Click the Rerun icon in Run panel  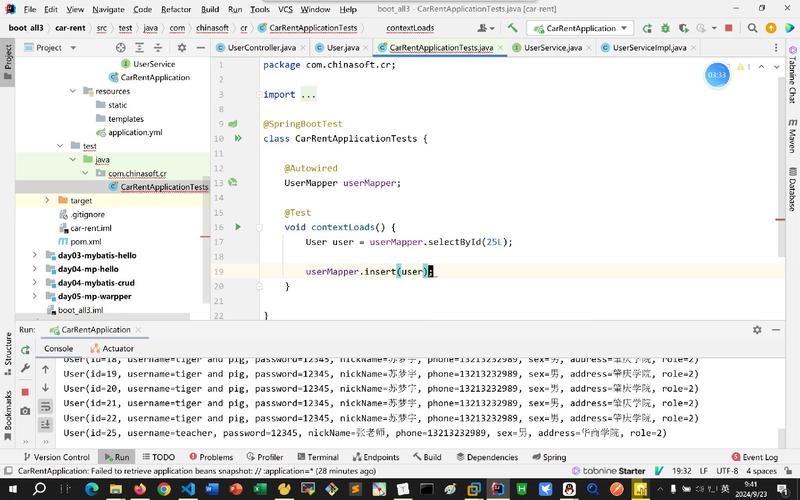(x=25, y=349)
